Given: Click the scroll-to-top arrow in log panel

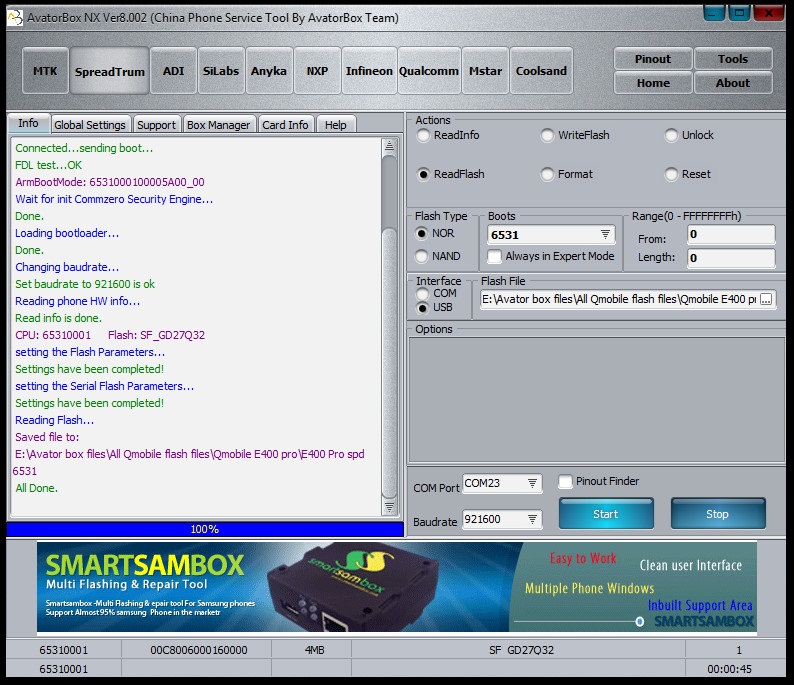Looking at the screenshot, I should coord(389,146).
